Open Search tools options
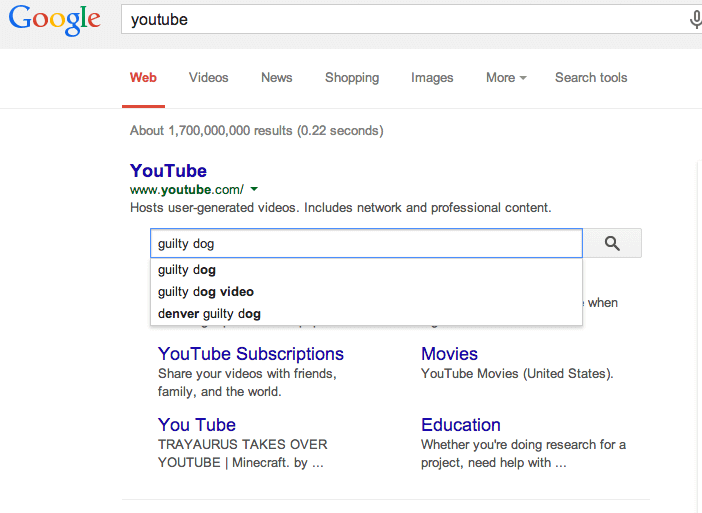Image resolution: width=702 pixels, height=513 pixels. click(591, 77)
